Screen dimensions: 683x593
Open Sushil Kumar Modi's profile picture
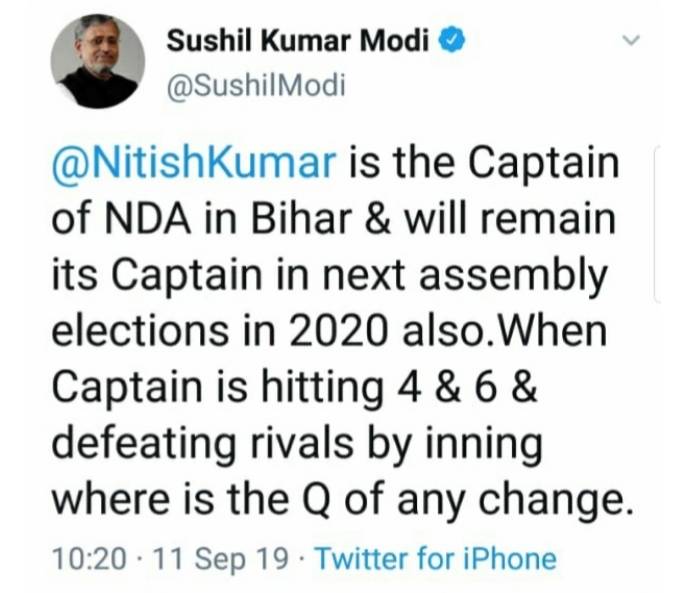pos(98,61)
